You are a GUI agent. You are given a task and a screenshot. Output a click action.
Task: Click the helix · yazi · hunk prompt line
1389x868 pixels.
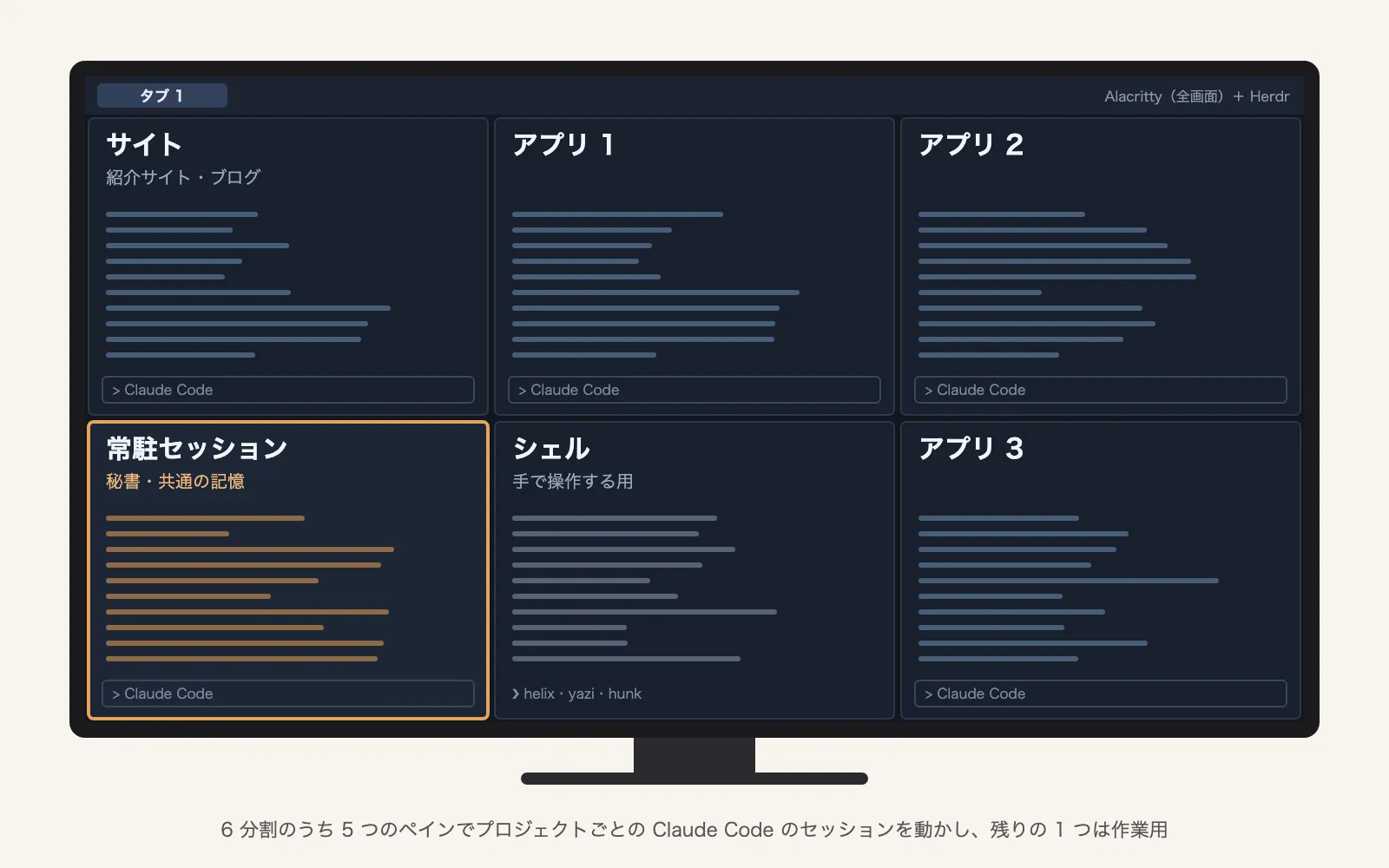click(576, 694)
